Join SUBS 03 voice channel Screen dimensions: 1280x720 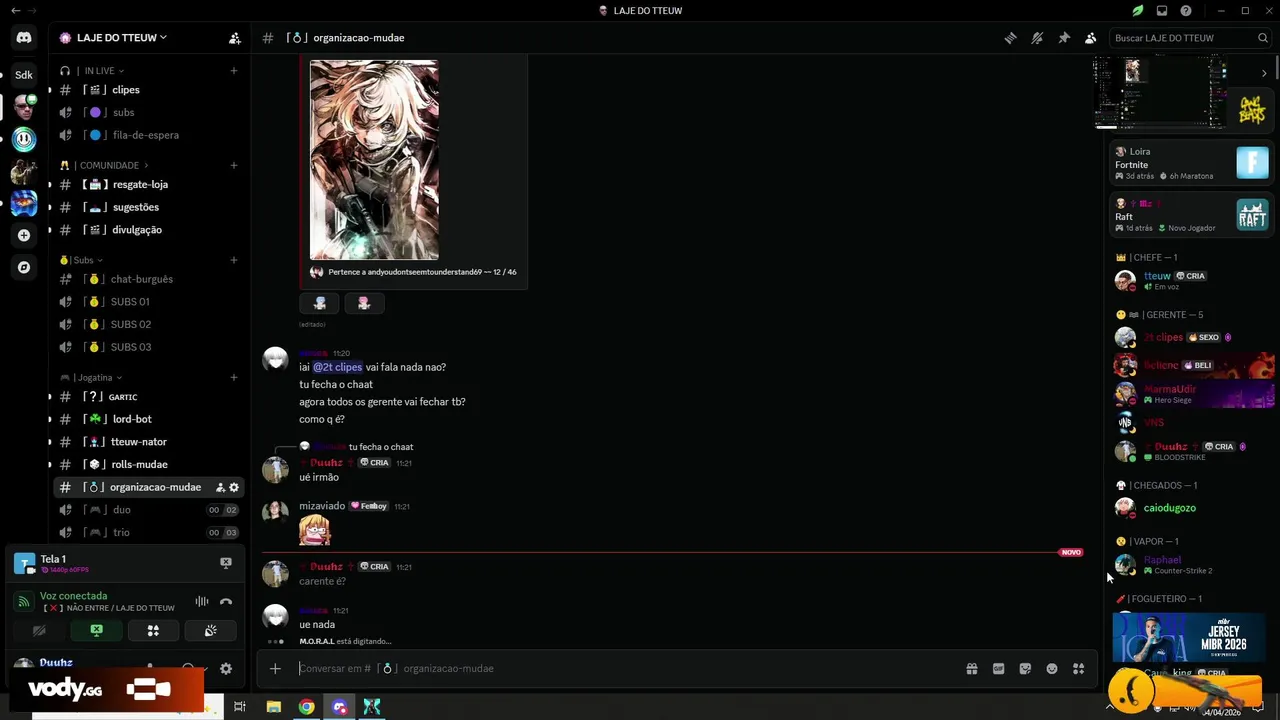click(x=148, y=347)
